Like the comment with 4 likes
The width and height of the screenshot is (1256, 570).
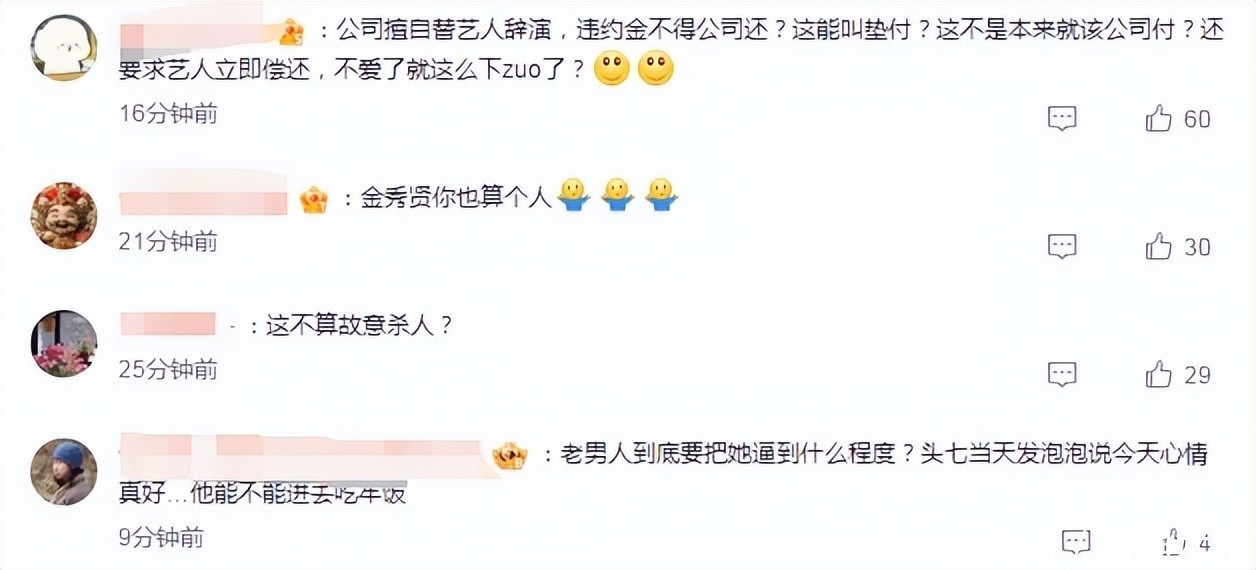coord(1173,543)
